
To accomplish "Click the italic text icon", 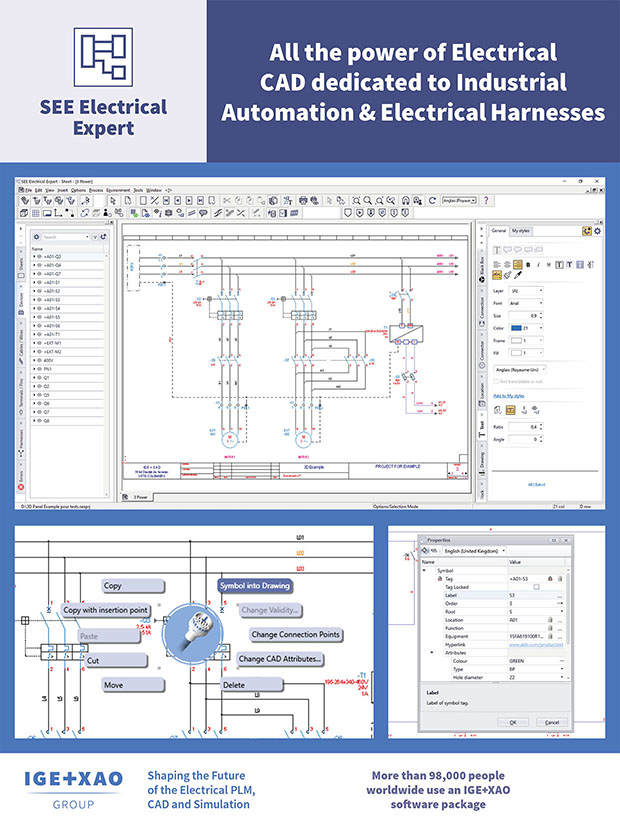I will pos(538,265).
